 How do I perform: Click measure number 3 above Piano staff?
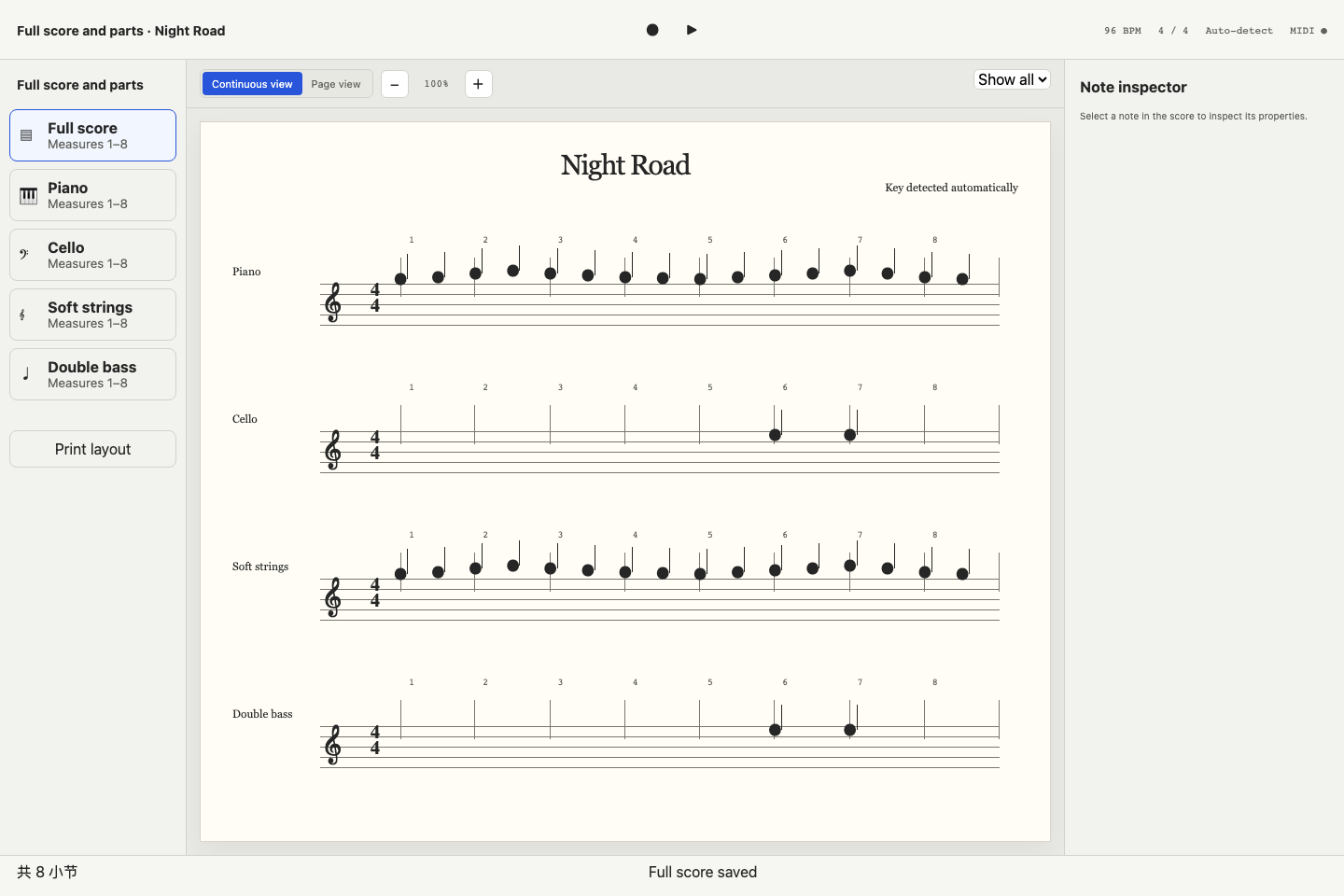tap(560, 240)
